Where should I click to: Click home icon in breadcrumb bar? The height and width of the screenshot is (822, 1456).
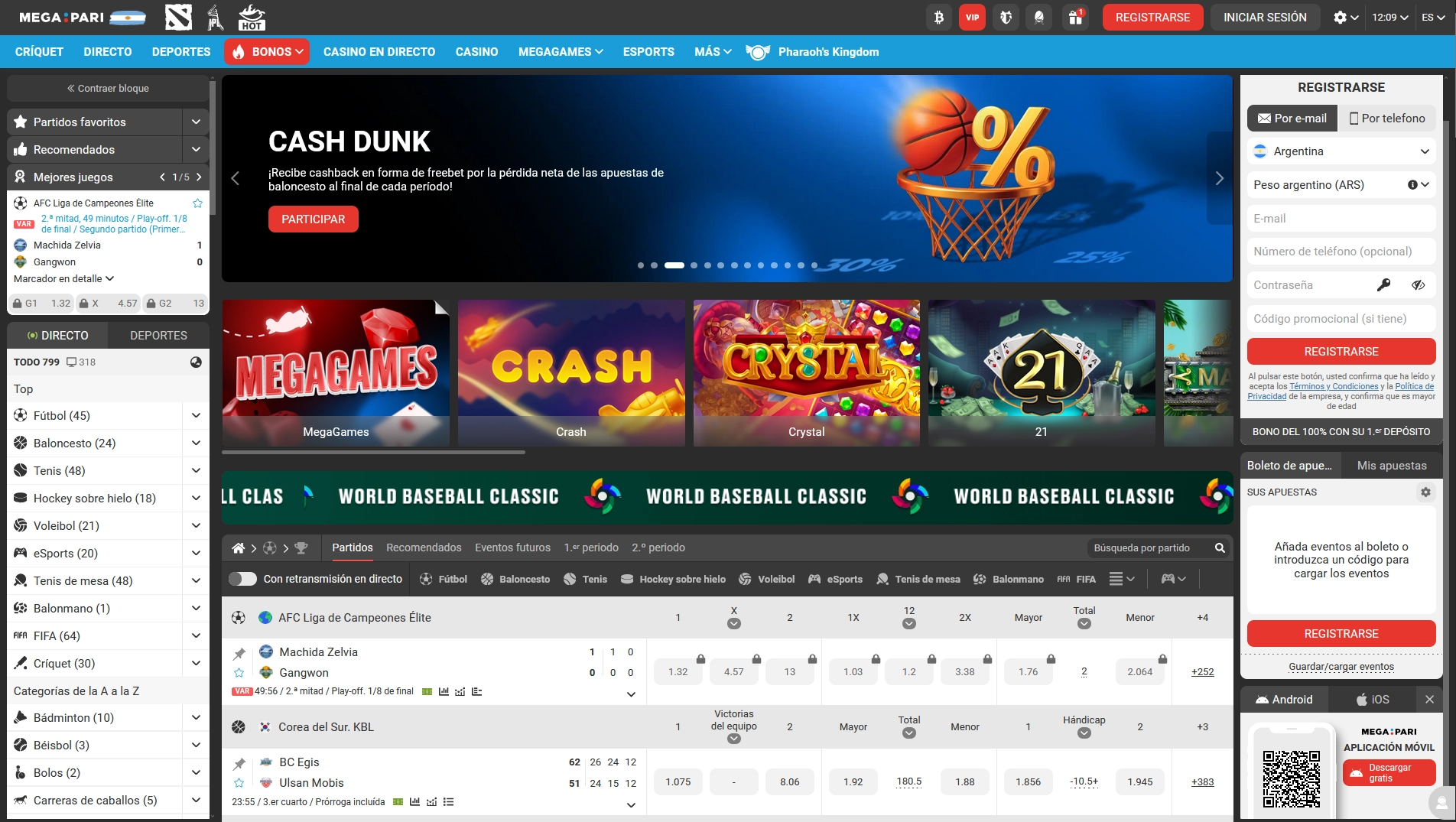[x=239, y=547]
